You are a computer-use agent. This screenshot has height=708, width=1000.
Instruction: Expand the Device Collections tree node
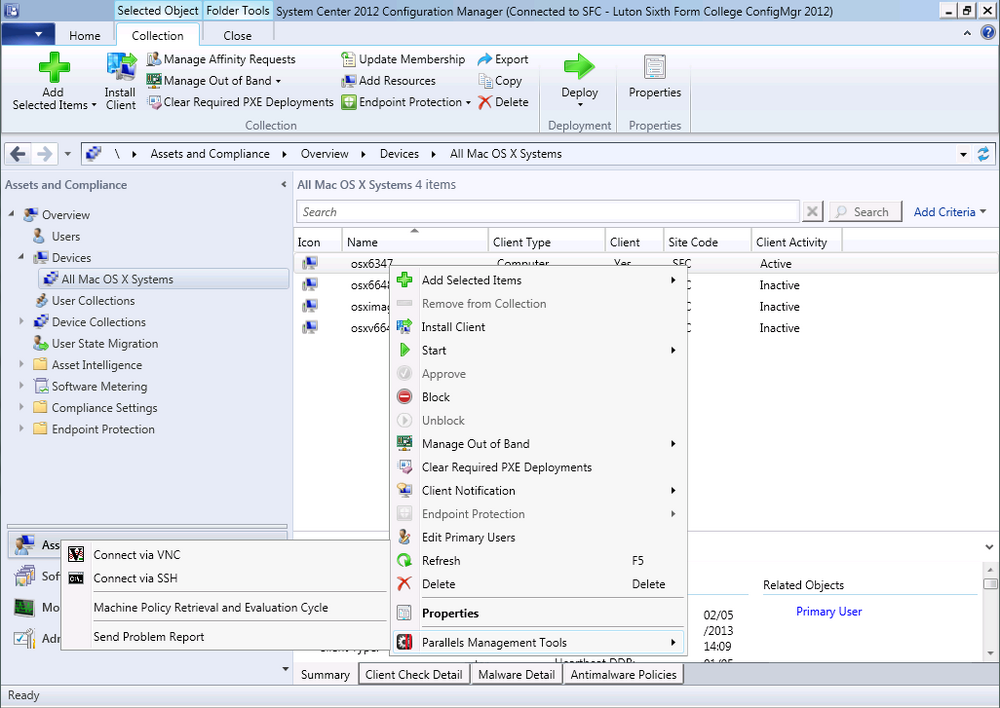pyautogui.click(x=21, y=321)
